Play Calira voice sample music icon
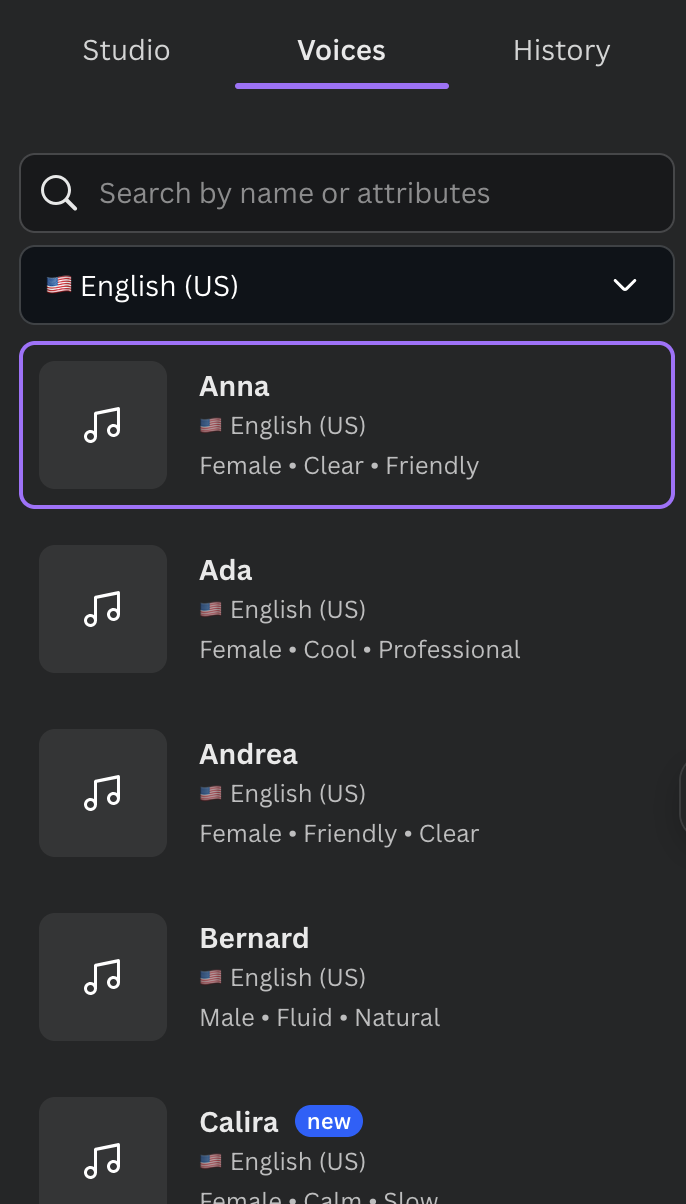 (x=102, y=1160)
